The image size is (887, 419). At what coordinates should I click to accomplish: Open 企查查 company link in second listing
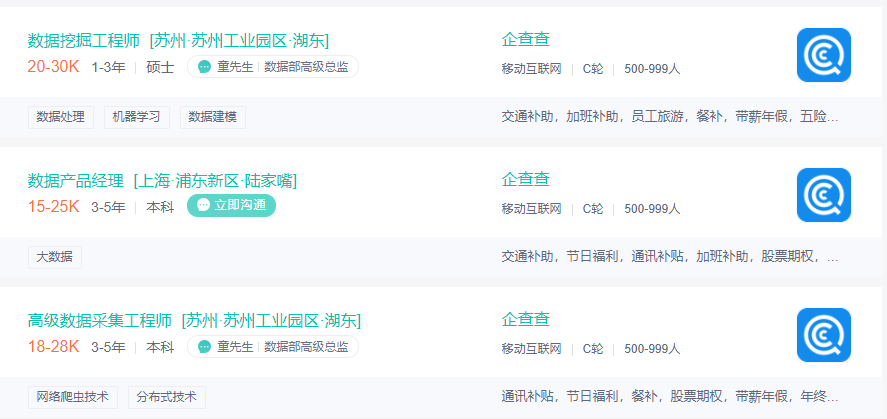(x=525, y=180)
